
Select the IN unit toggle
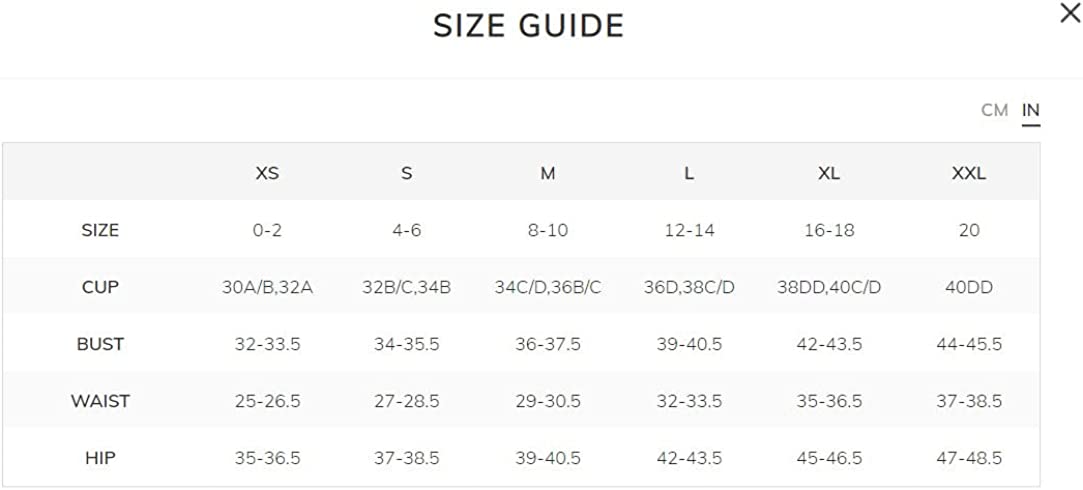1031,110
